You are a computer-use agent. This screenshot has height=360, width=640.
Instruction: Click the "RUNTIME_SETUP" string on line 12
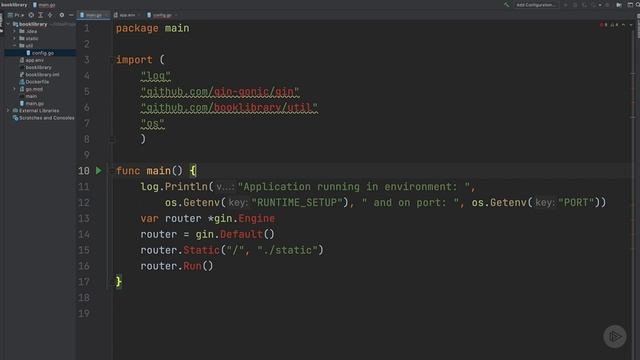point(297,202)
